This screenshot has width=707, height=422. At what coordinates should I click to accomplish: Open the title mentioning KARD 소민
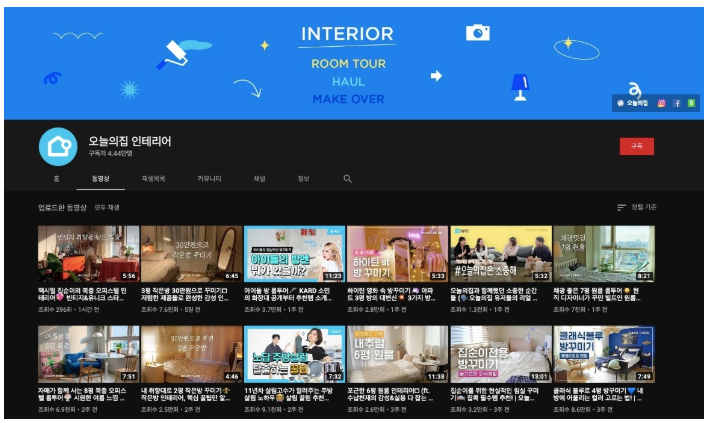click(288, 294)
